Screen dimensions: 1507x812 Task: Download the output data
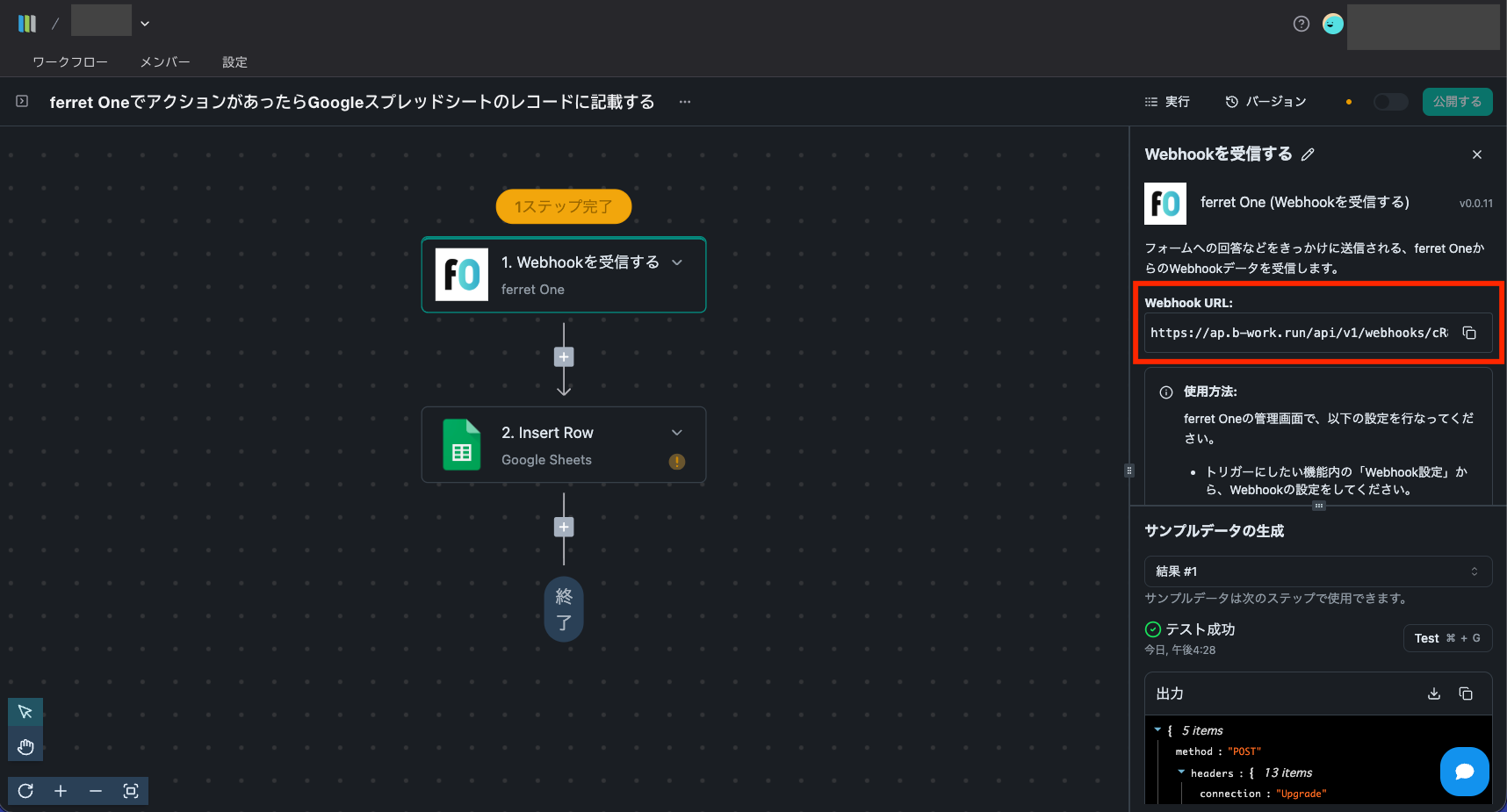(x=1434, y=693)
